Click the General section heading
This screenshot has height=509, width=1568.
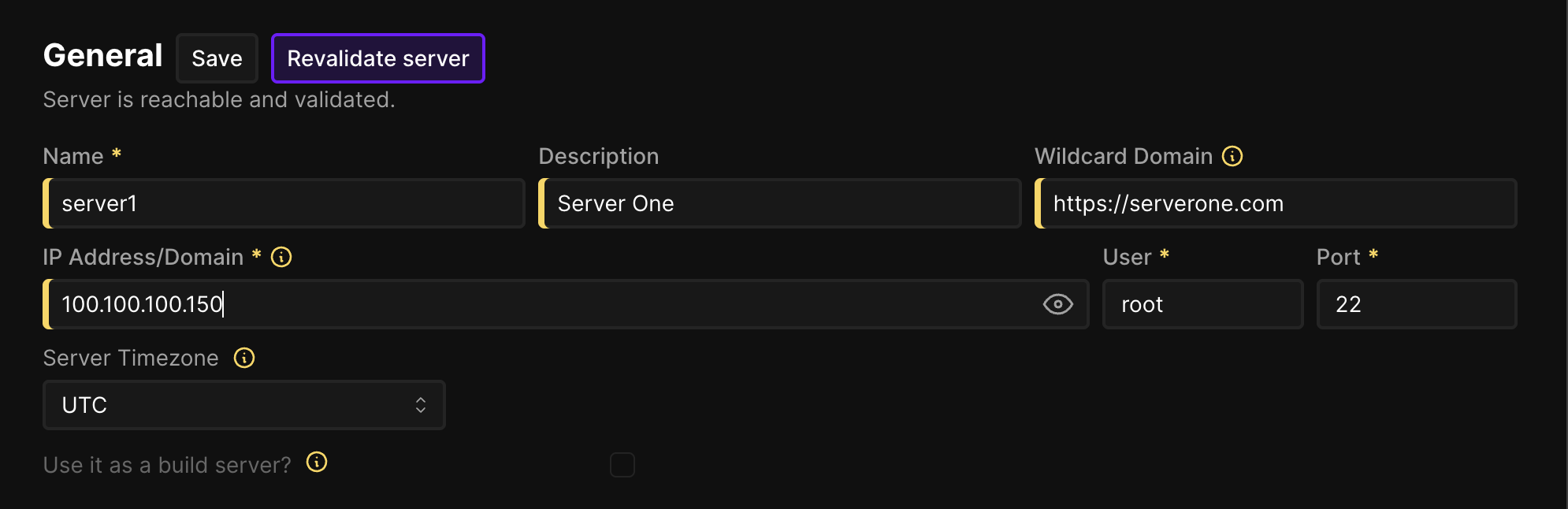pyautogui.click(x=103, y=56)
